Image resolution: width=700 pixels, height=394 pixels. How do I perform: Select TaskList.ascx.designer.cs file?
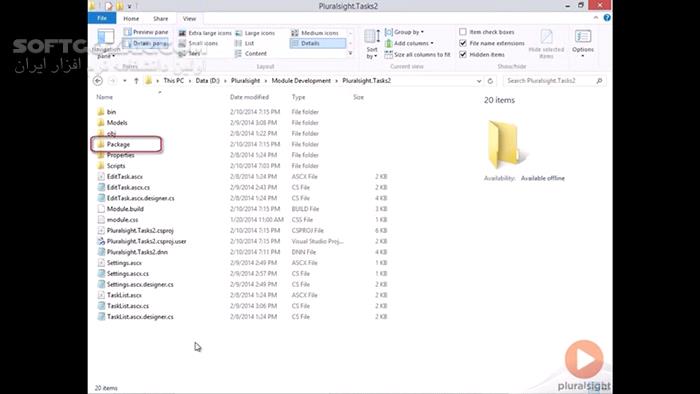pyautogui.click(x=140, y=317)
